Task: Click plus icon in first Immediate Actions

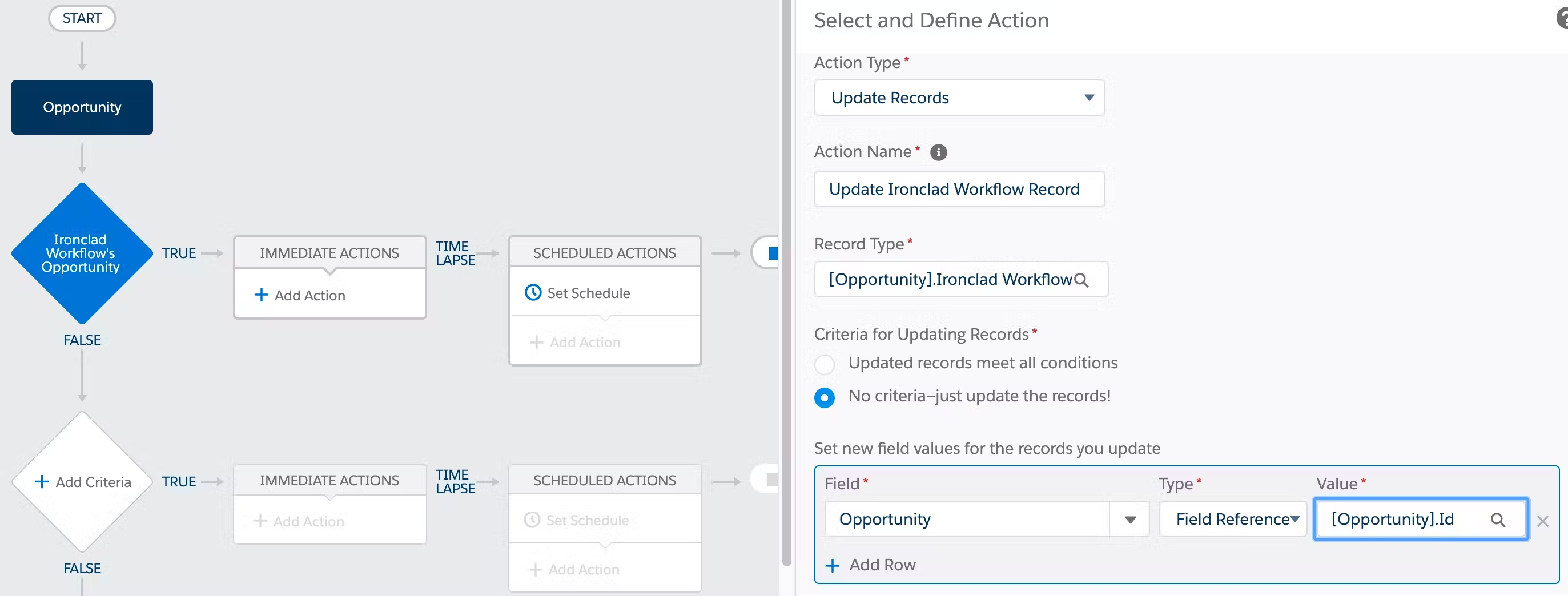Action: click(261, 295)
